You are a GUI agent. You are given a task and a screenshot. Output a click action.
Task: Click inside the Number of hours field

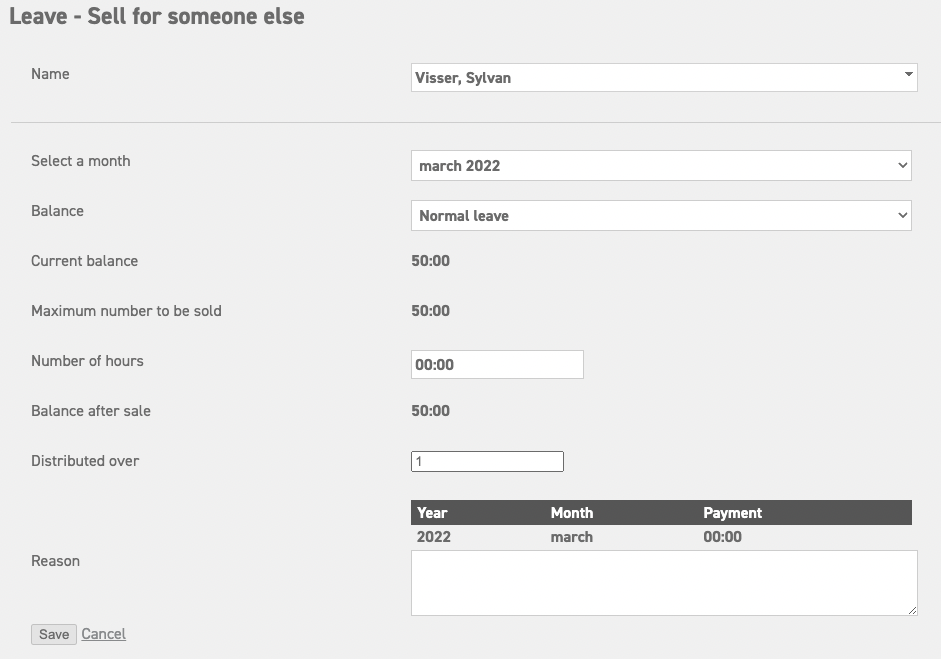click(x=497, y=364)
